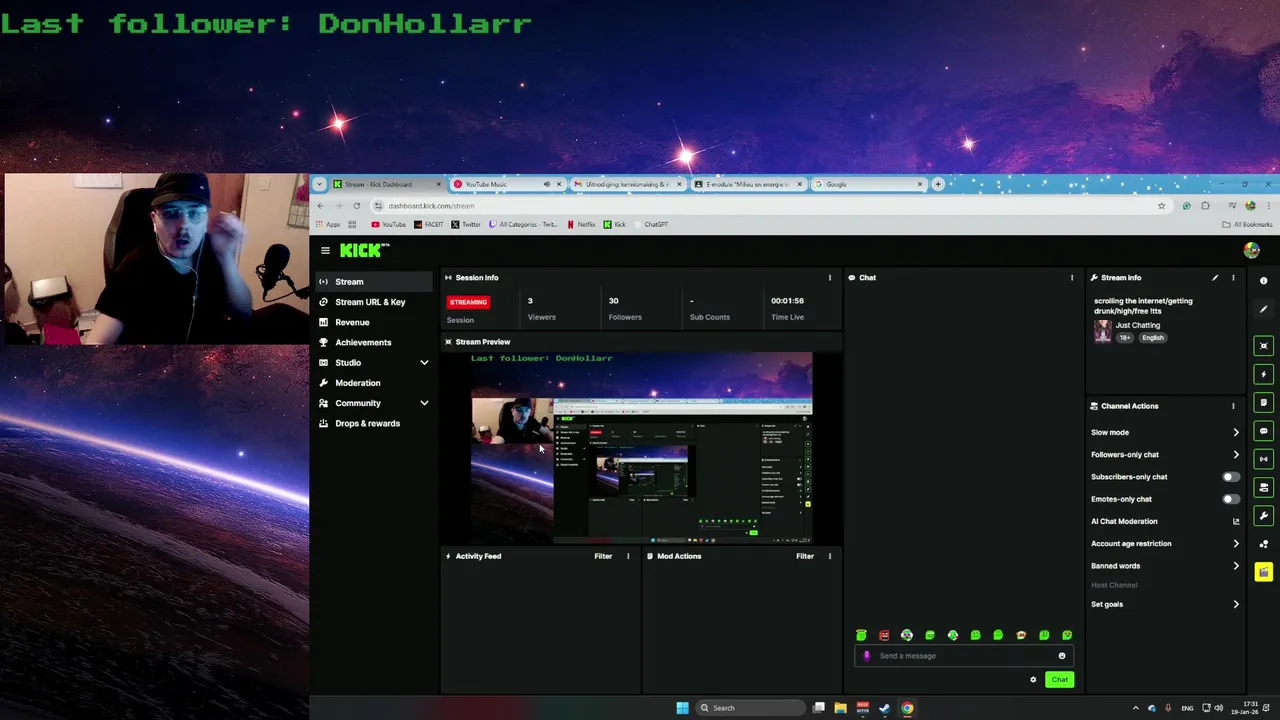Click the note document icon in right rail
This screenshot has height=720, width=1280.
click(1264, 402)
